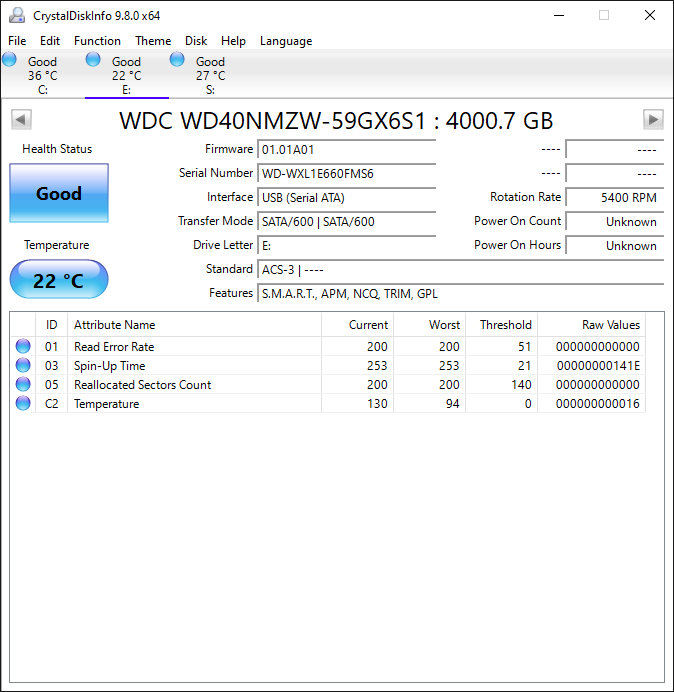Click the Power On Hours Unknown field
Image resolution: width=674 pixels, height=692 pixels.
615,245
